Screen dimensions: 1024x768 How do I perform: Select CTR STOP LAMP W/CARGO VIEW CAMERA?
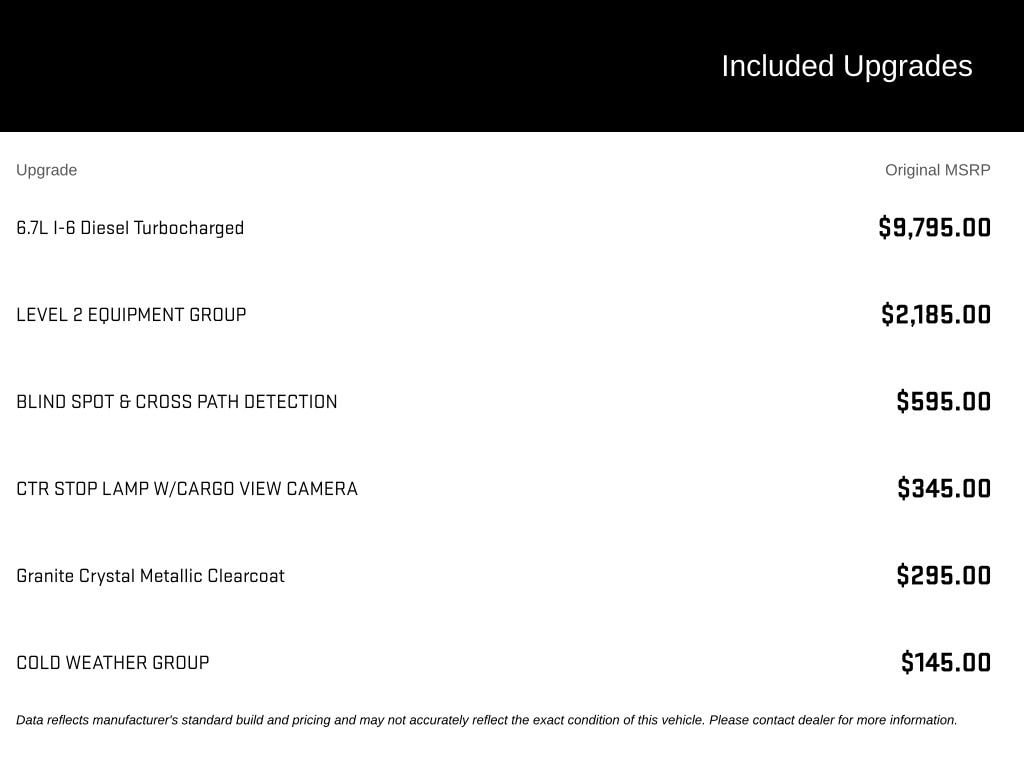tap(187, 488)
